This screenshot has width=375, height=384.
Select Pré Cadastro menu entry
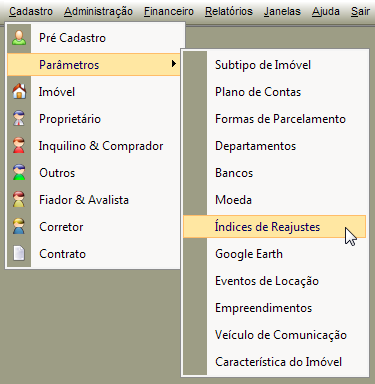tap(95, 38)
